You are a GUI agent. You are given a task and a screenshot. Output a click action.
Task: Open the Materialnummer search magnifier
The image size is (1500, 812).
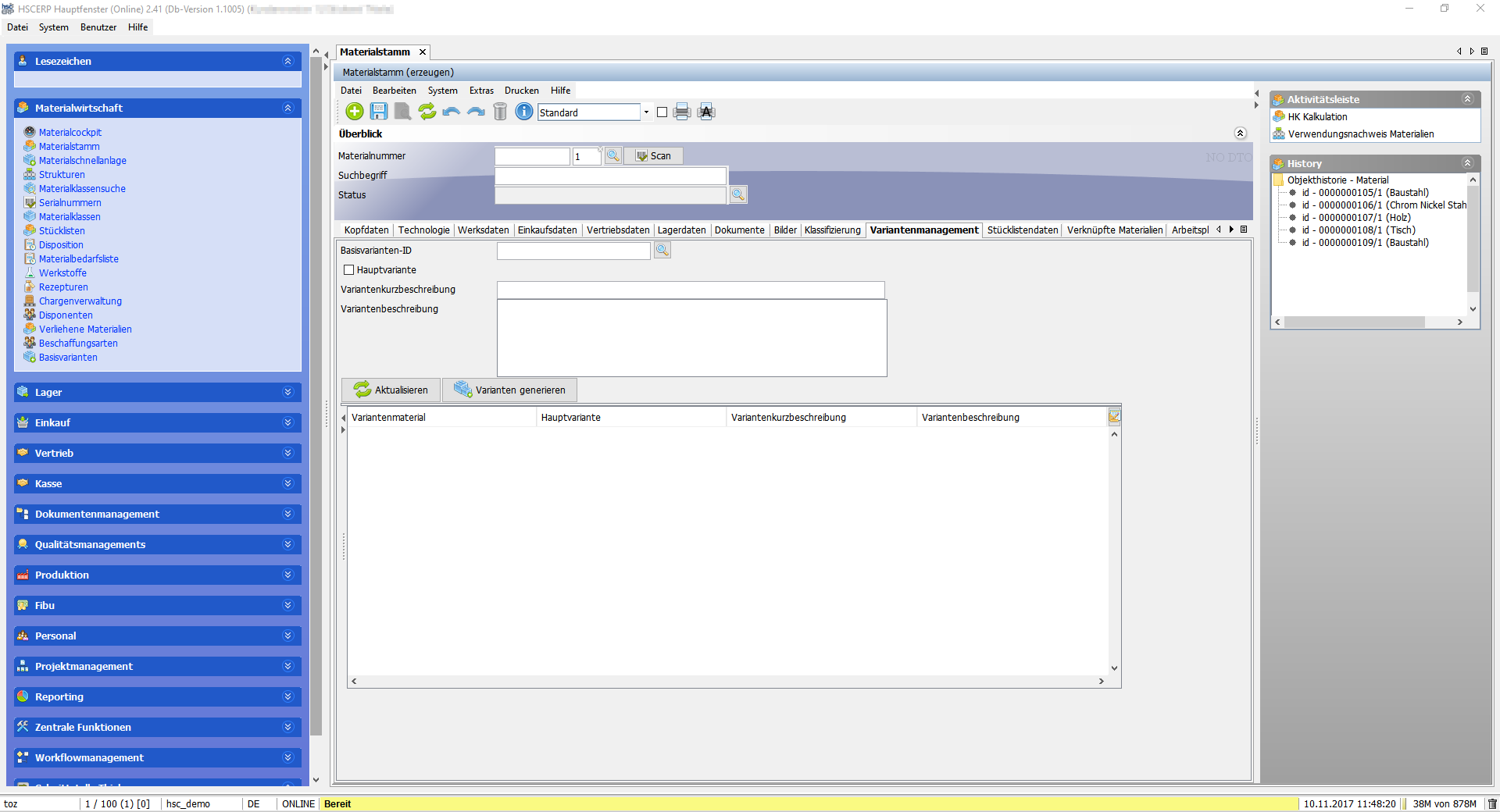coord(613,155)
